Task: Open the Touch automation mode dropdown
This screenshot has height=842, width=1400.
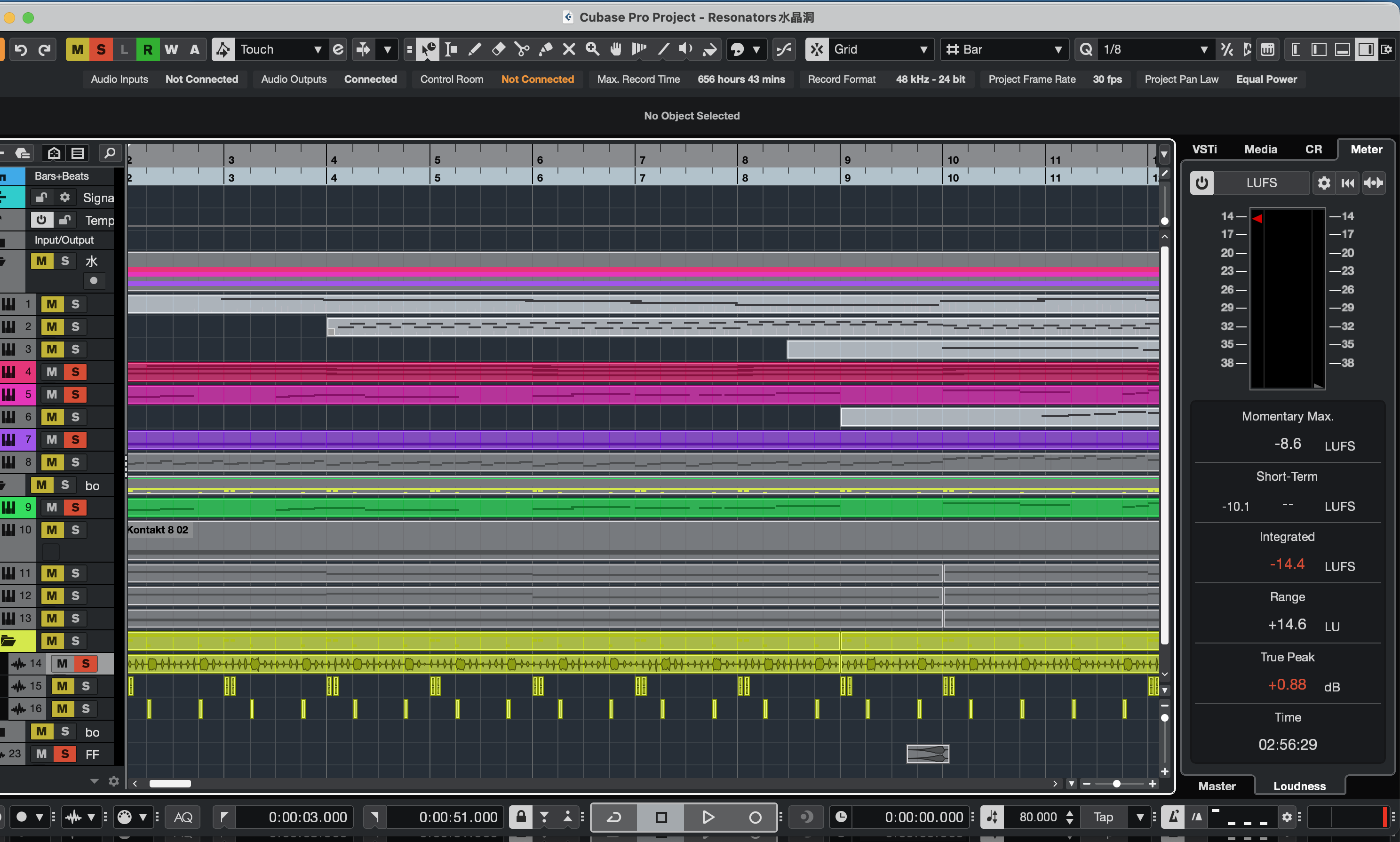Action: click(x=281, y=49)
